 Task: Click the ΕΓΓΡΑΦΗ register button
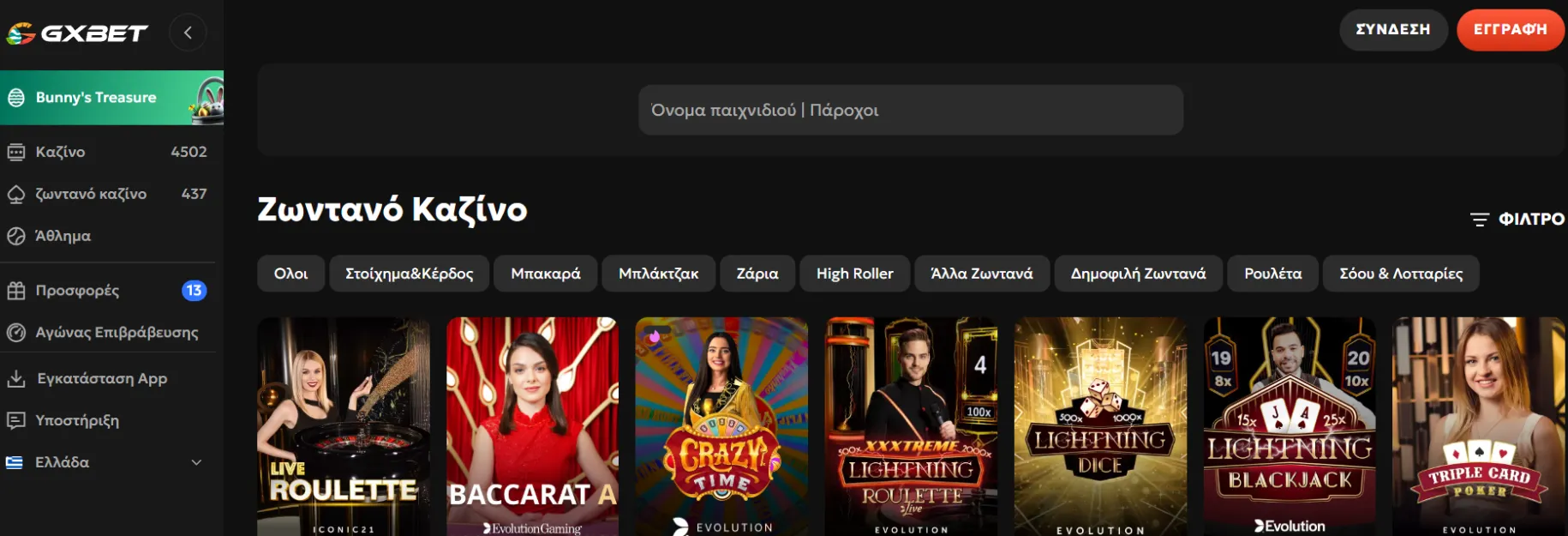[1510, 30]
